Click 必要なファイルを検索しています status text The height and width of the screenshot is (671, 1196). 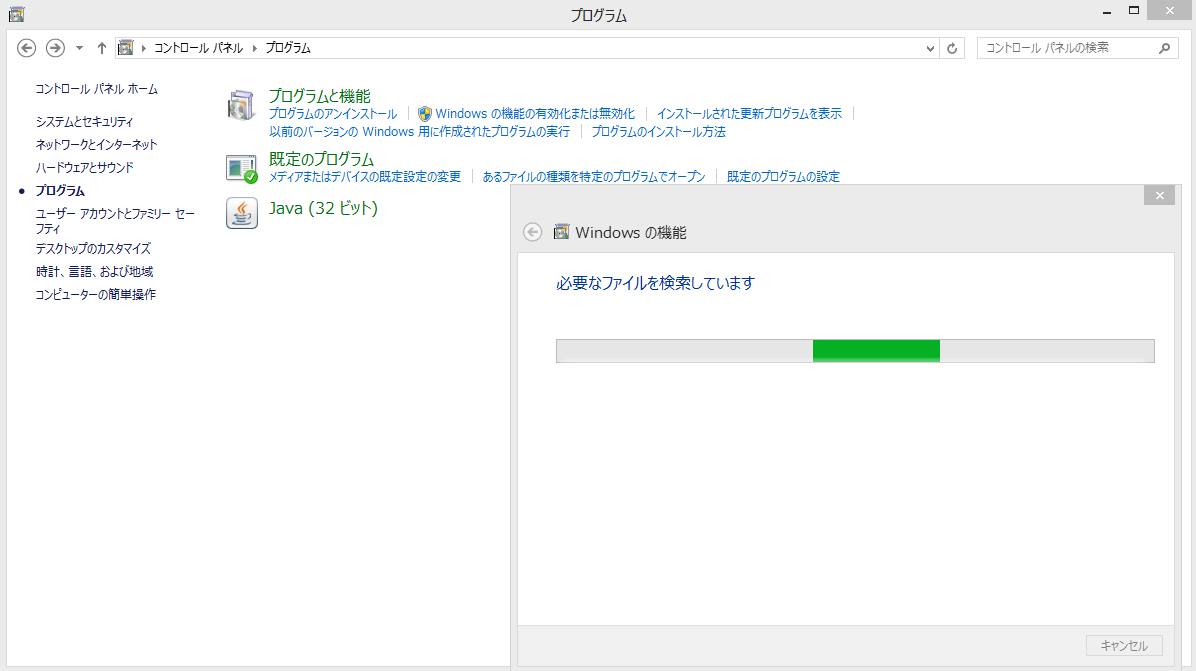click(x=655, y=284)
